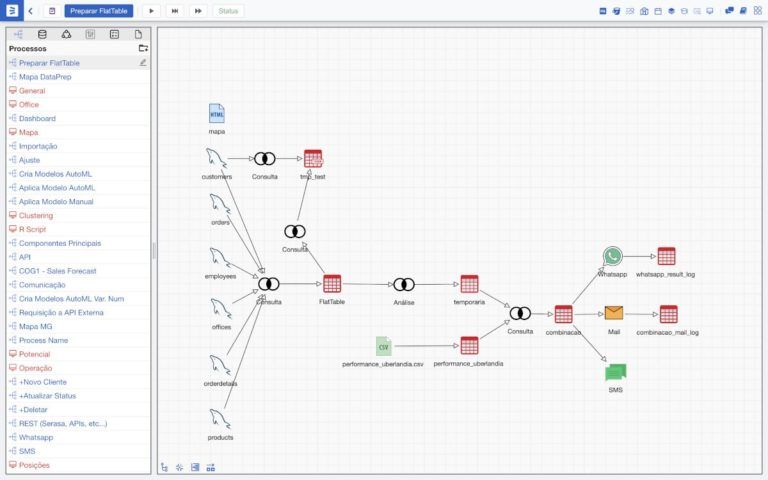
Task: Toggle the minimap panel icon at canvas bottom
Action: click(x=195, y=467)
